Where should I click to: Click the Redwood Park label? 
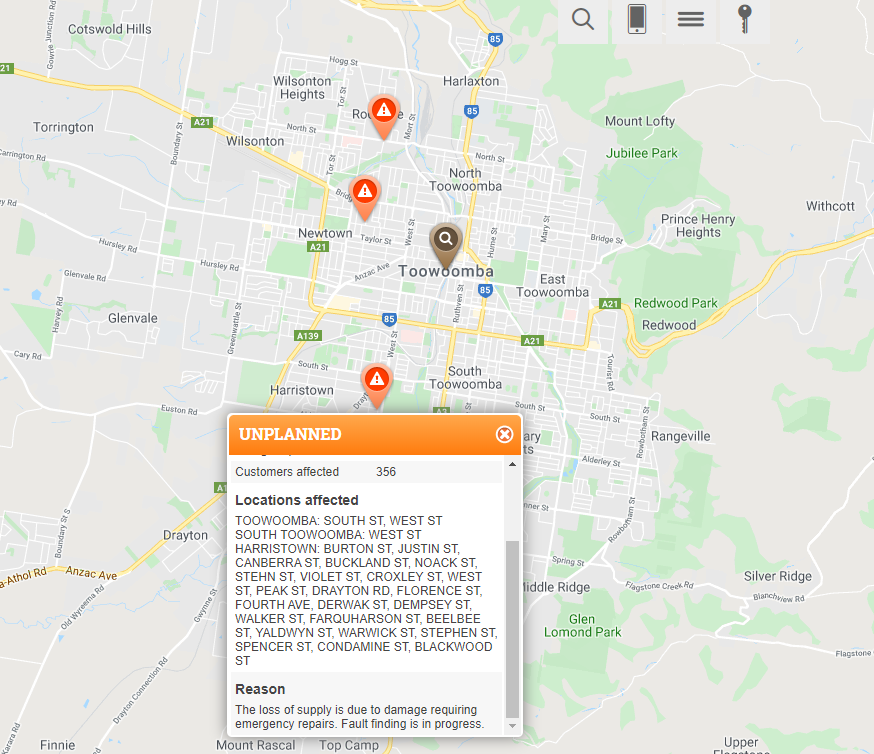676,303
